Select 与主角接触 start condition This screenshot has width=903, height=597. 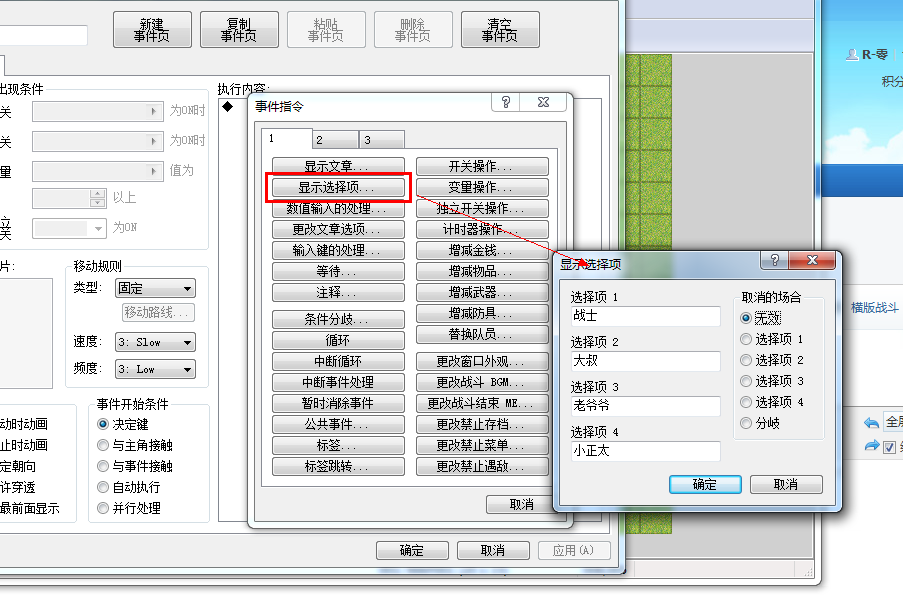point(135,445)
